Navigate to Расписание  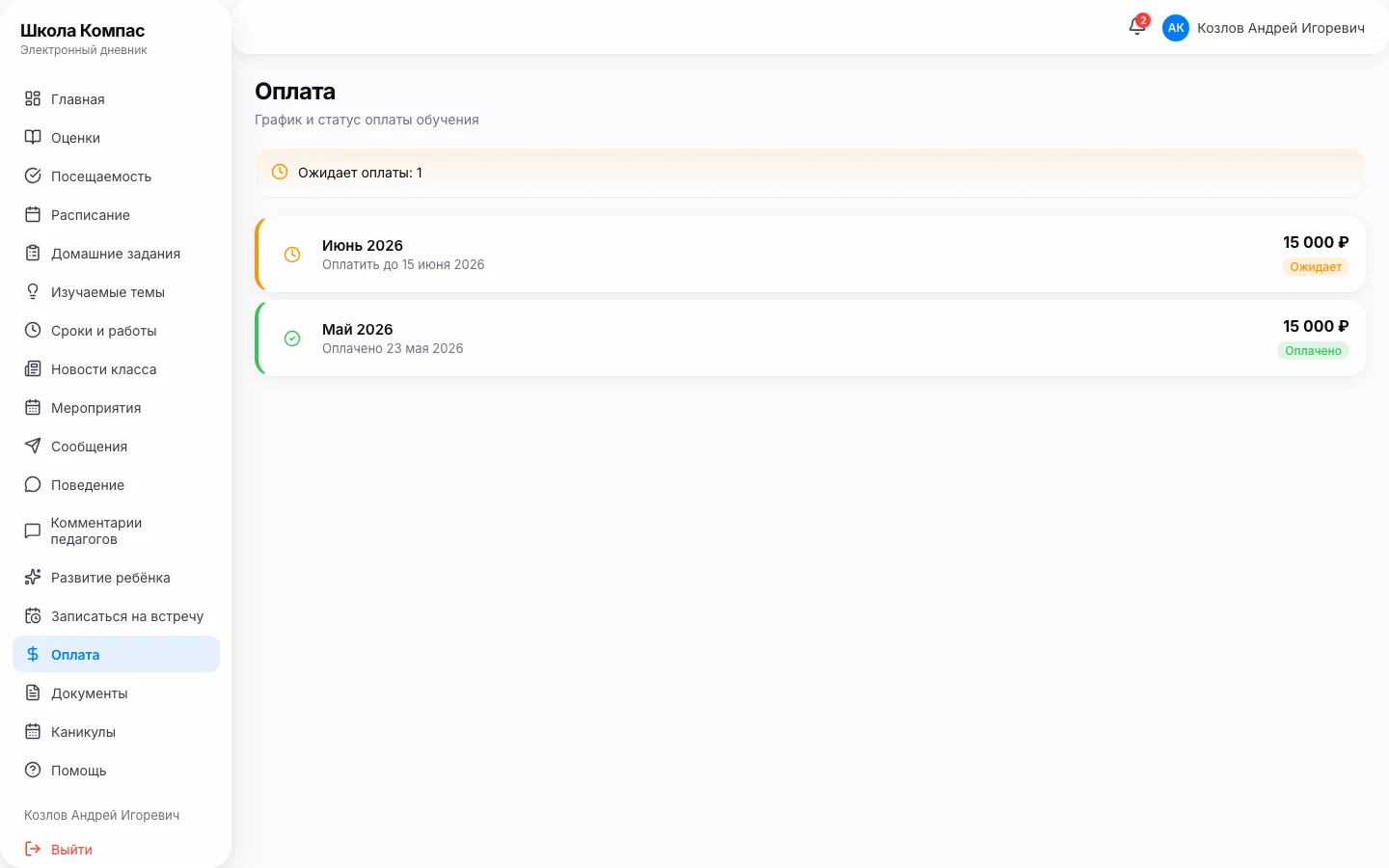116,214
